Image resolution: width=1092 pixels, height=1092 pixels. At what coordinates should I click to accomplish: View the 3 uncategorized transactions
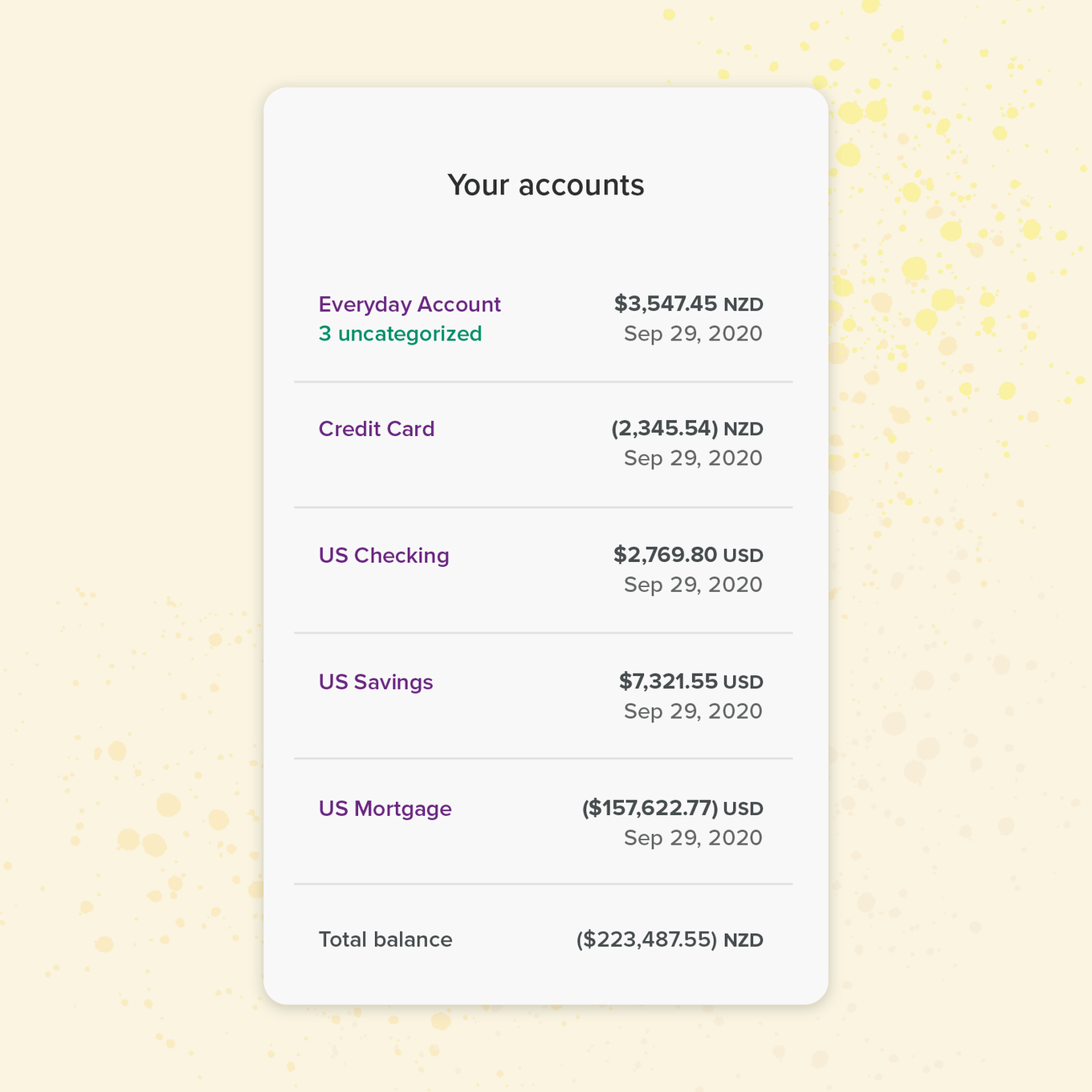click(400, 334)
